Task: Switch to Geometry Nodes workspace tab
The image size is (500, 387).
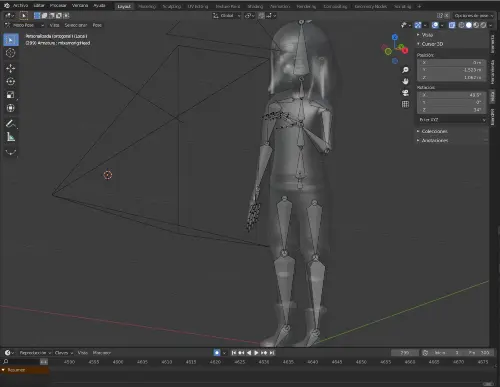Action: 370,6
